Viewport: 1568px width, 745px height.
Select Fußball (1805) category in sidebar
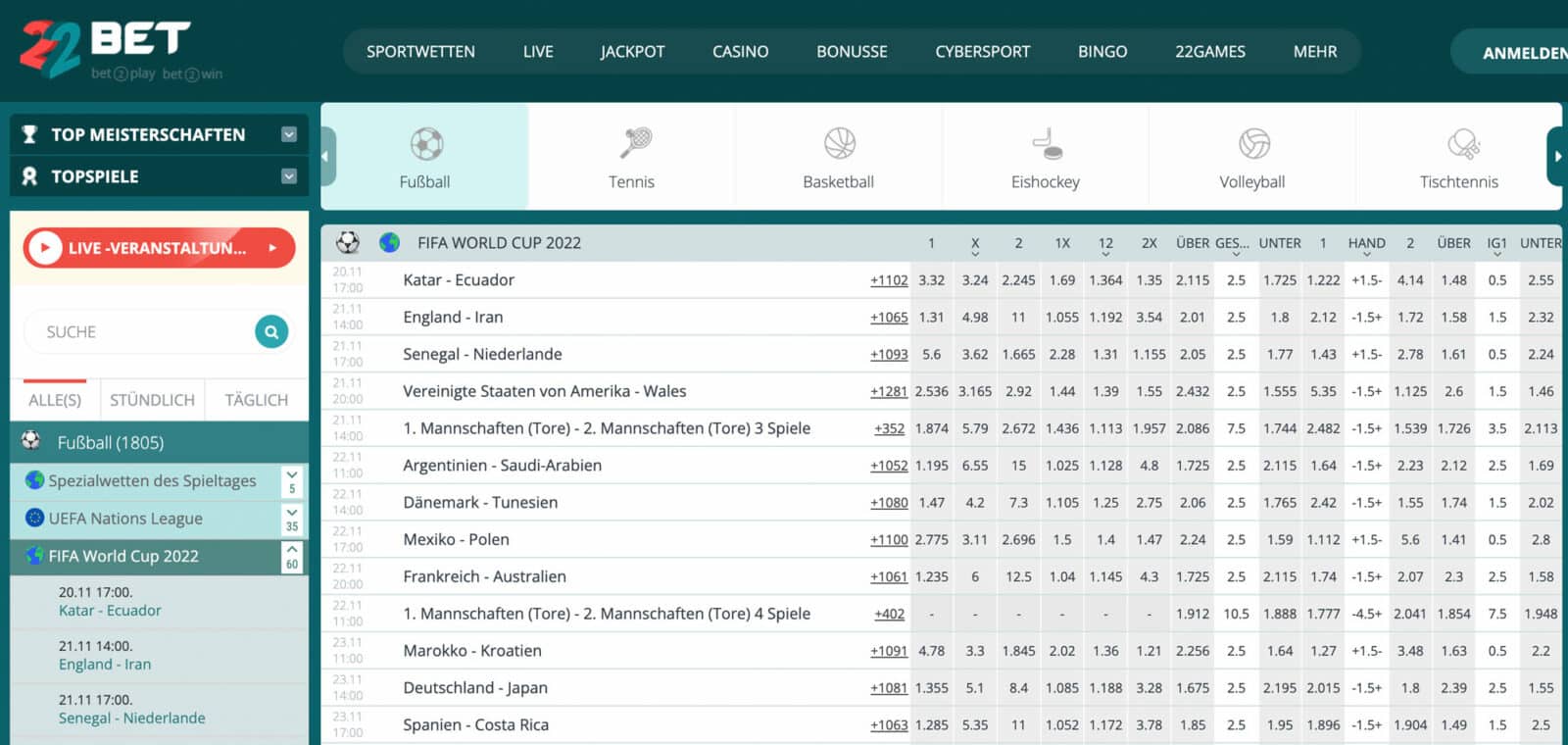point(159,442)
